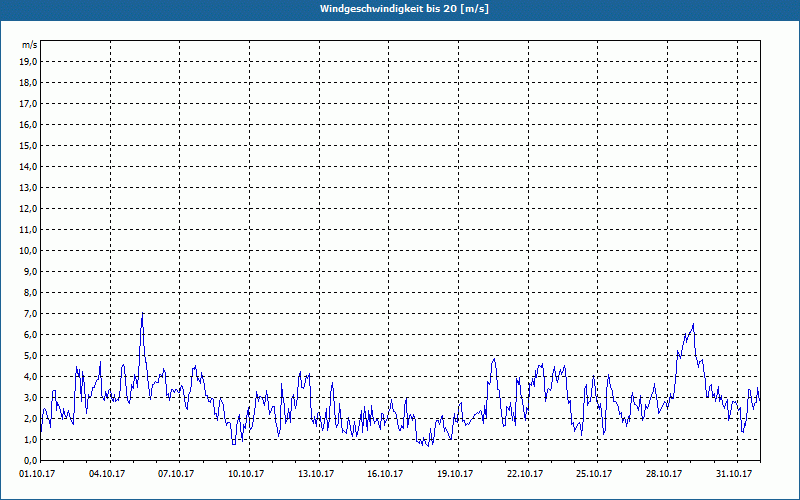Select the m/s unit label
This screenshot has width=800, height=500.
pyautogui.click(x=30, y=45)
